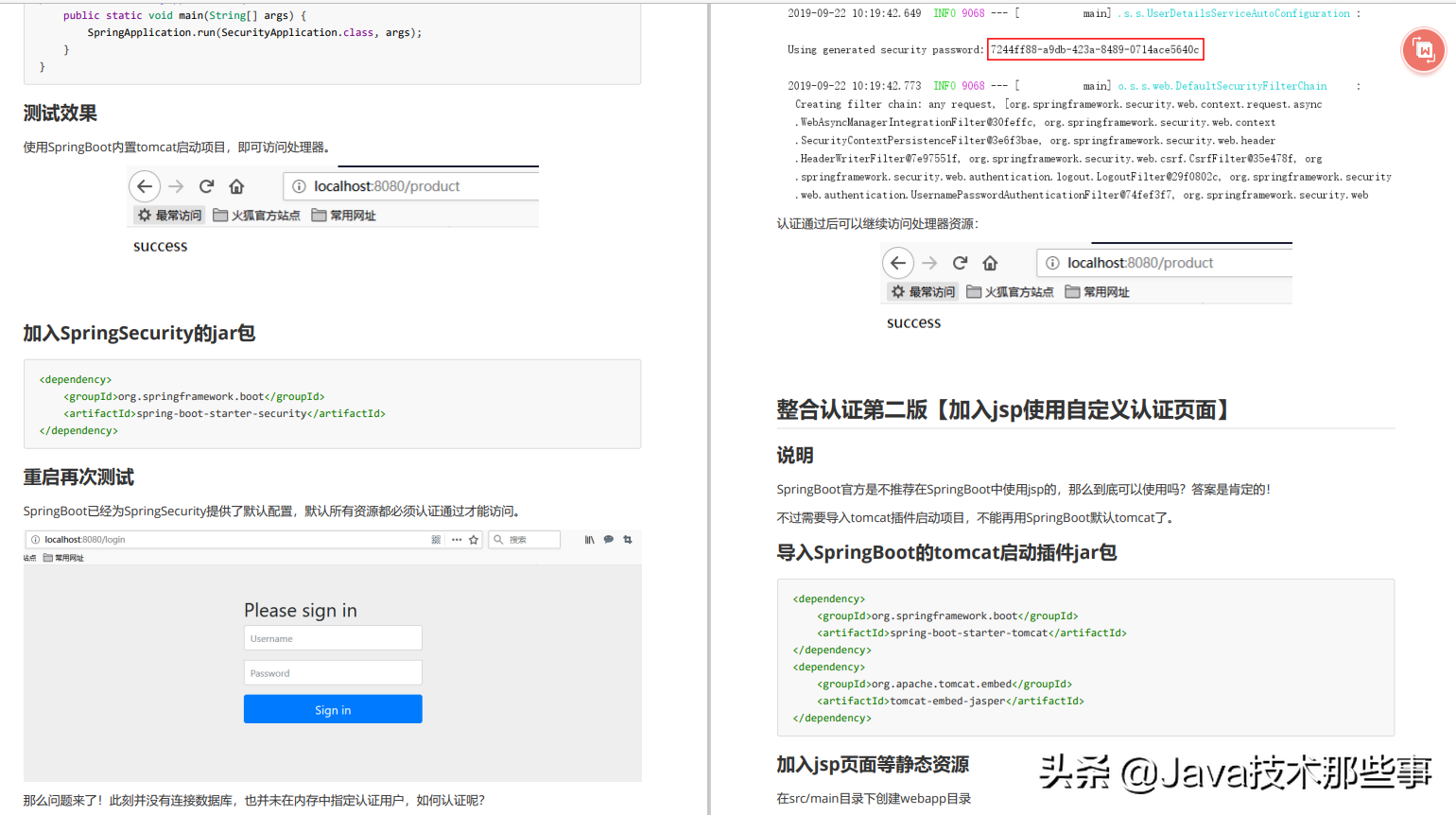Screen dimensions: 1456x815
Task: Click bookmark star icon in login address bar
Action: [474, 540]
